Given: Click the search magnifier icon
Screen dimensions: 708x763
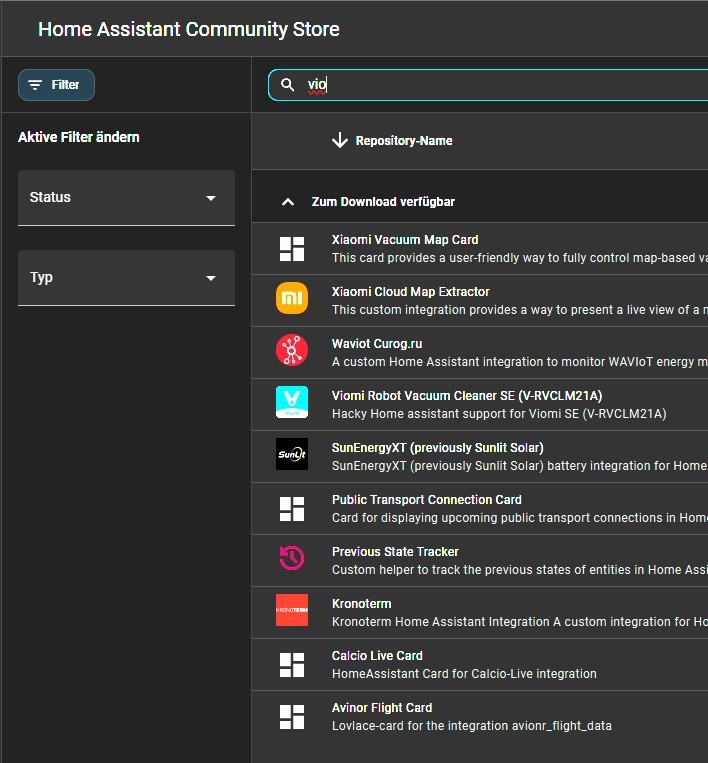Looking at the screenshot, I should 288,85.
